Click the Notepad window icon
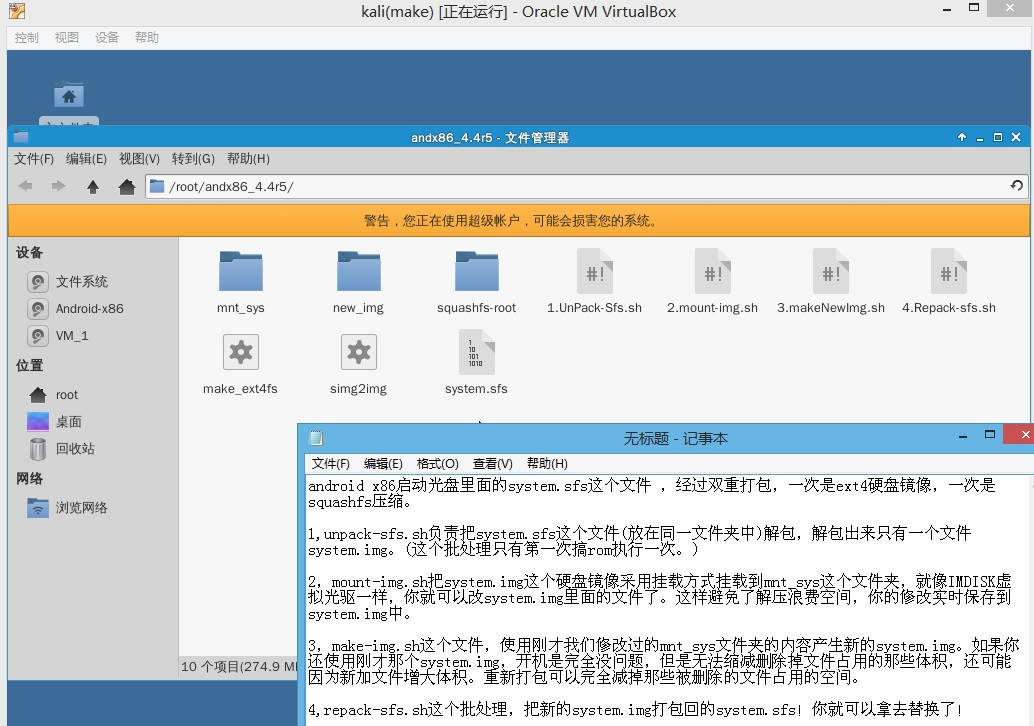The image size is (1034, 726). coord(317,438)
